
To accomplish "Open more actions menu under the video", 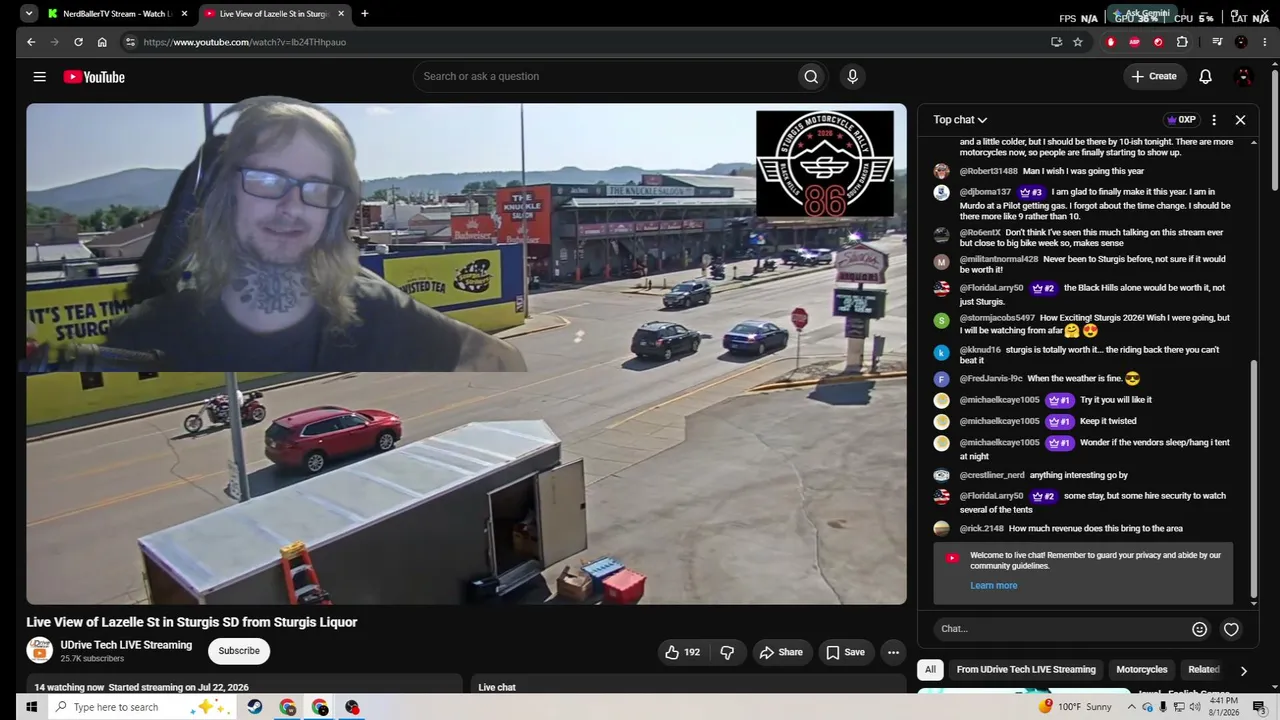I will pos(893,652).
